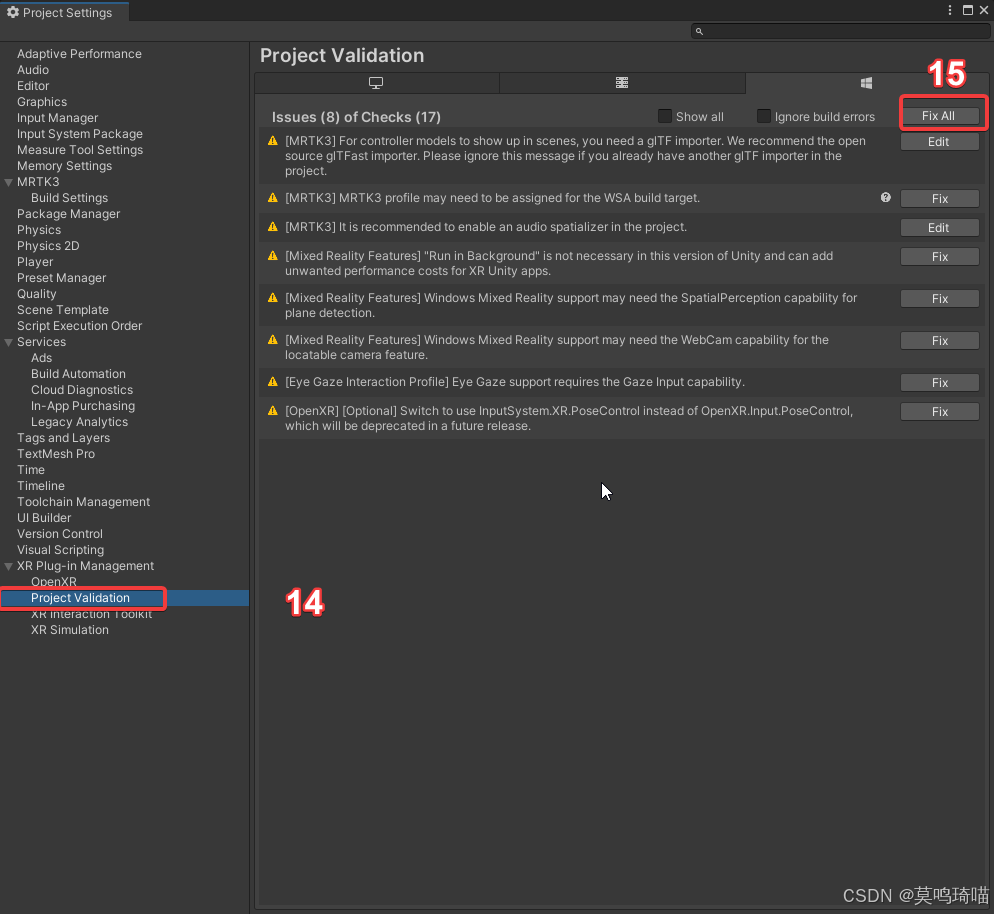Screen dimensions: 994x914
Task: Select Cloud Diagnostics under Services
Action: coord(82,390)
